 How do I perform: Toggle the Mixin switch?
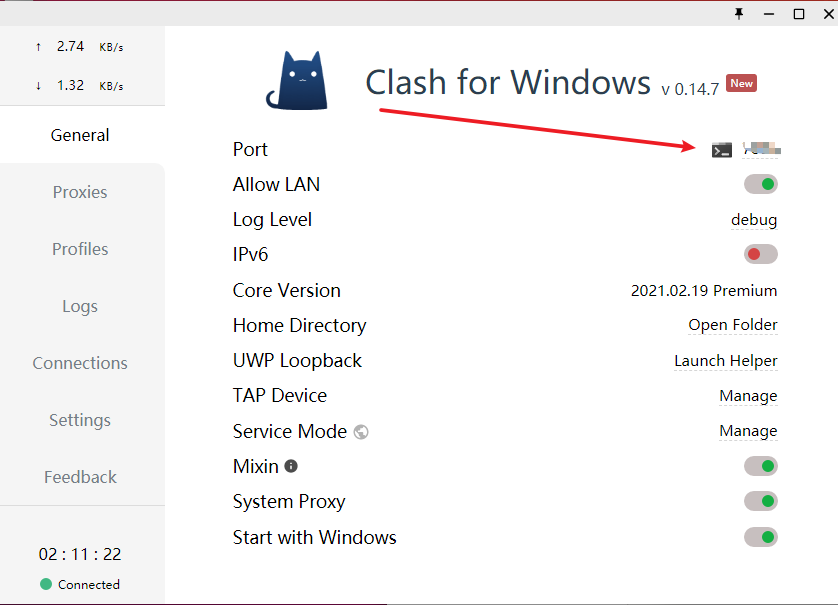pyautogui.click(x=760, y=466)
